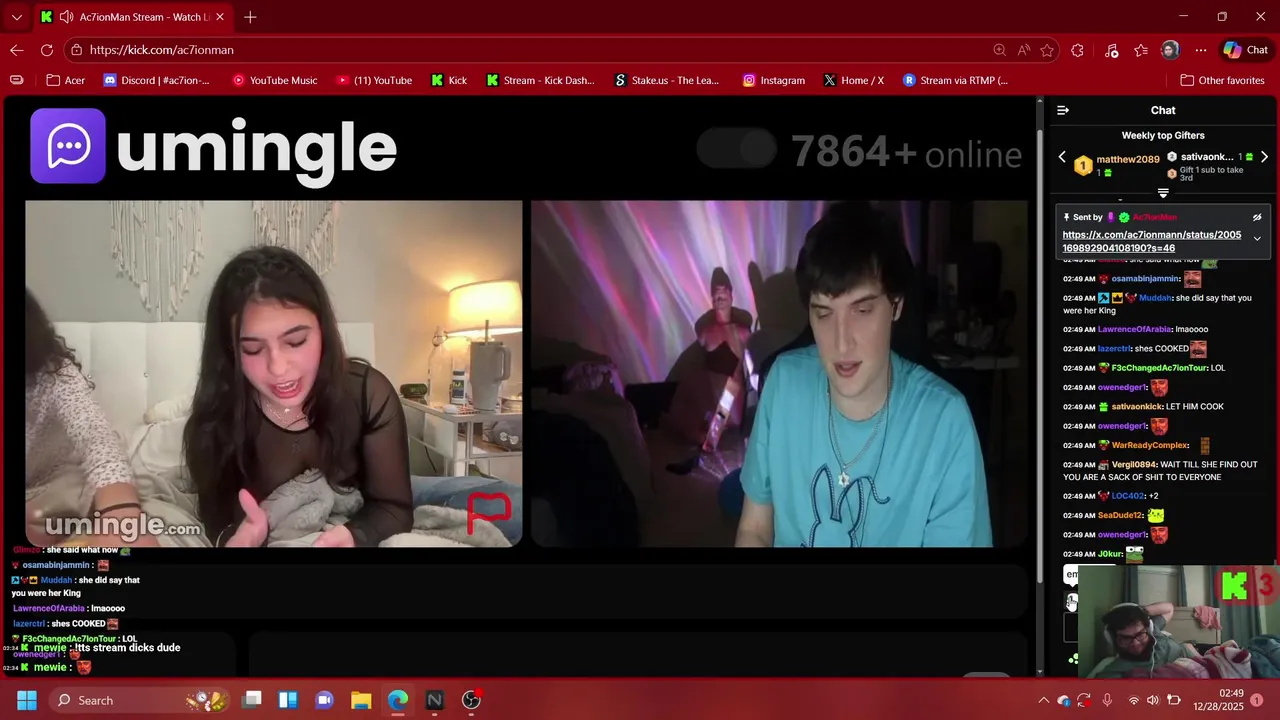This screenshot has height=720, width=1280.
Task: Switch to Microsoft Edge on taskbar
Action: (398, 700)
